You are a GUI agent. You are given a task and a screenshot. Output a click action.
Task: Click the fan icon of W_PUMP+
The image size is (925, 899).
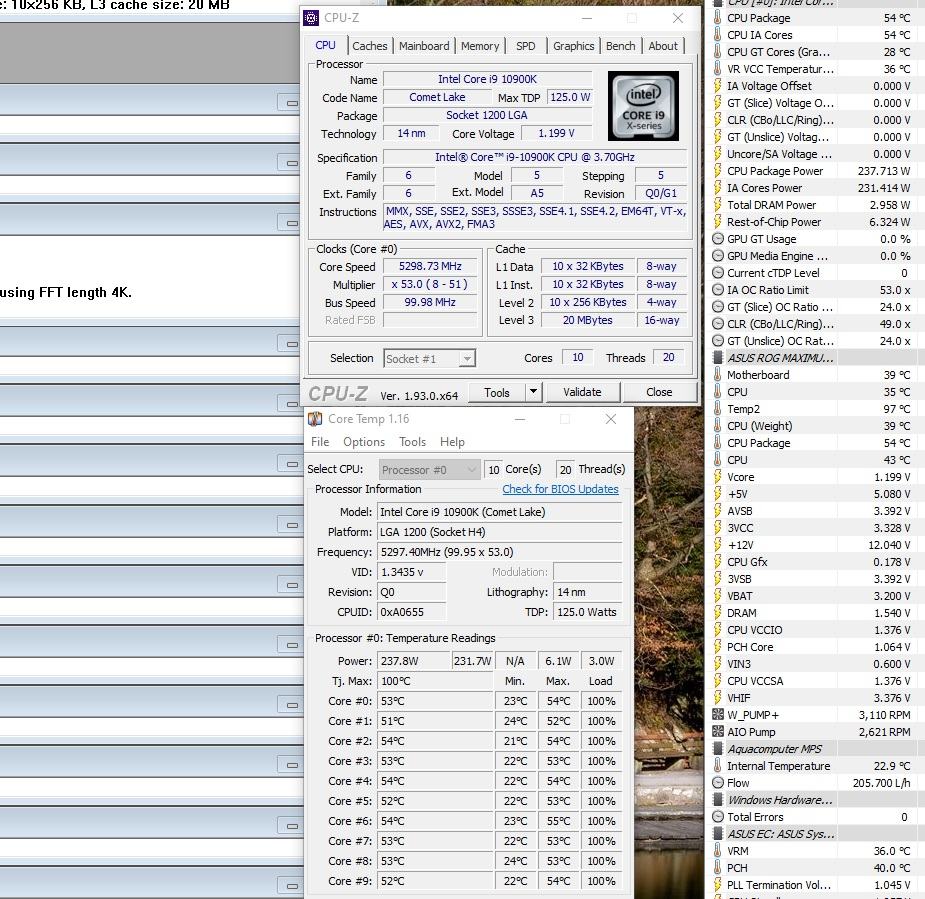pyautogui.click(x=717, y=715)
